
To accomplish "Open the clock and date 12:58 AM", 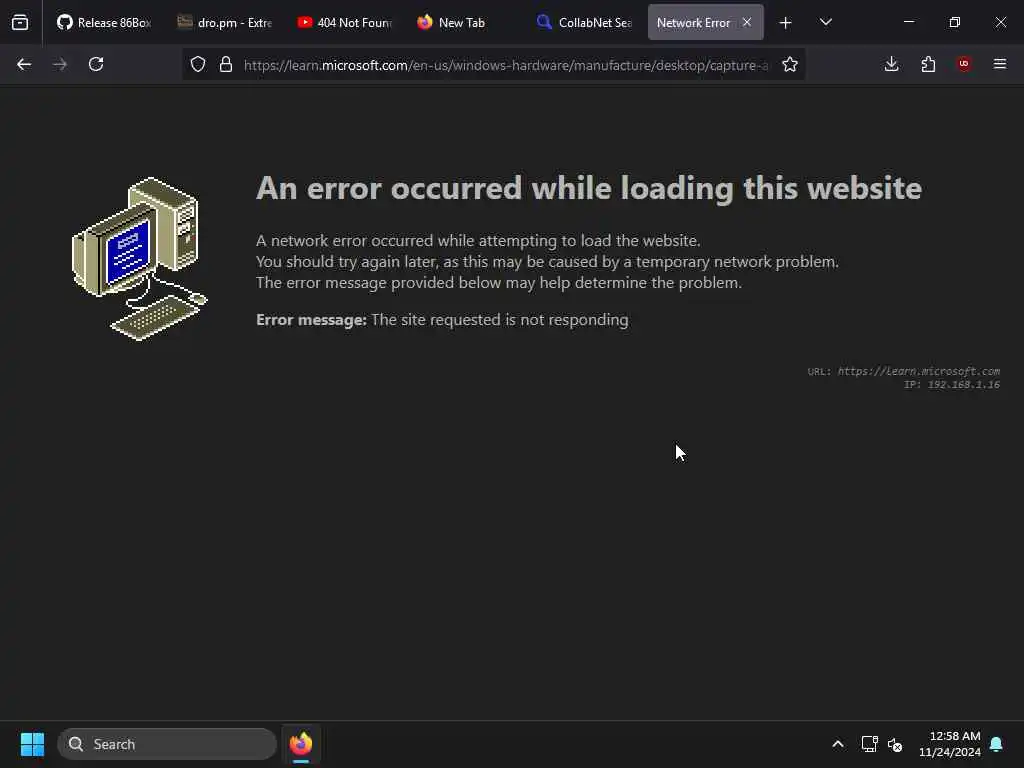I will pyautogui.click(x=950, y=744).
